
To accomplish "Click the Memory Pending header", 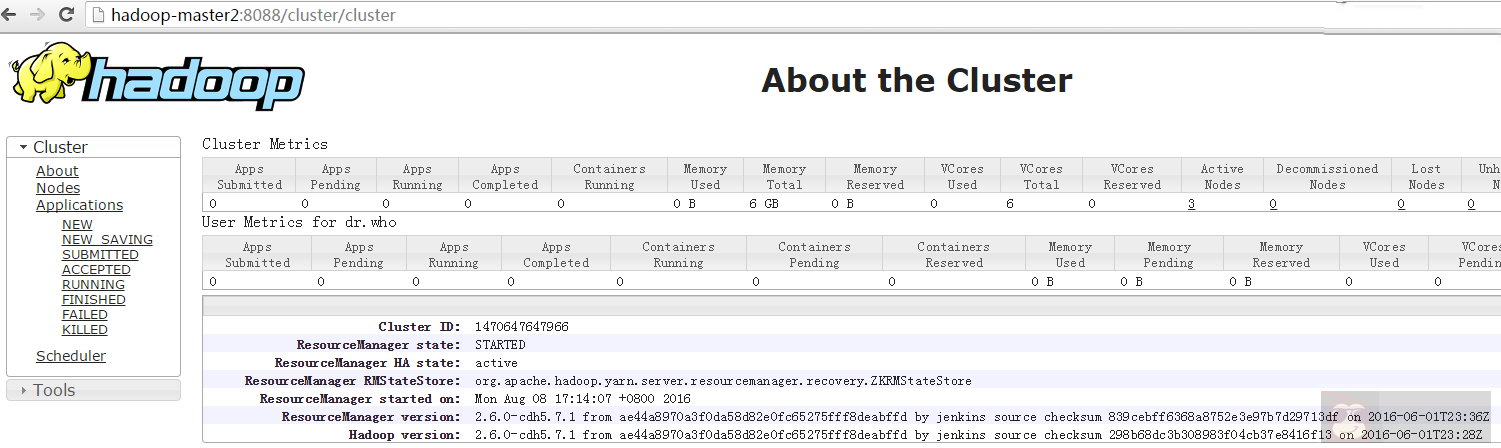I will pyautogui.click(x=1168, y=255).
